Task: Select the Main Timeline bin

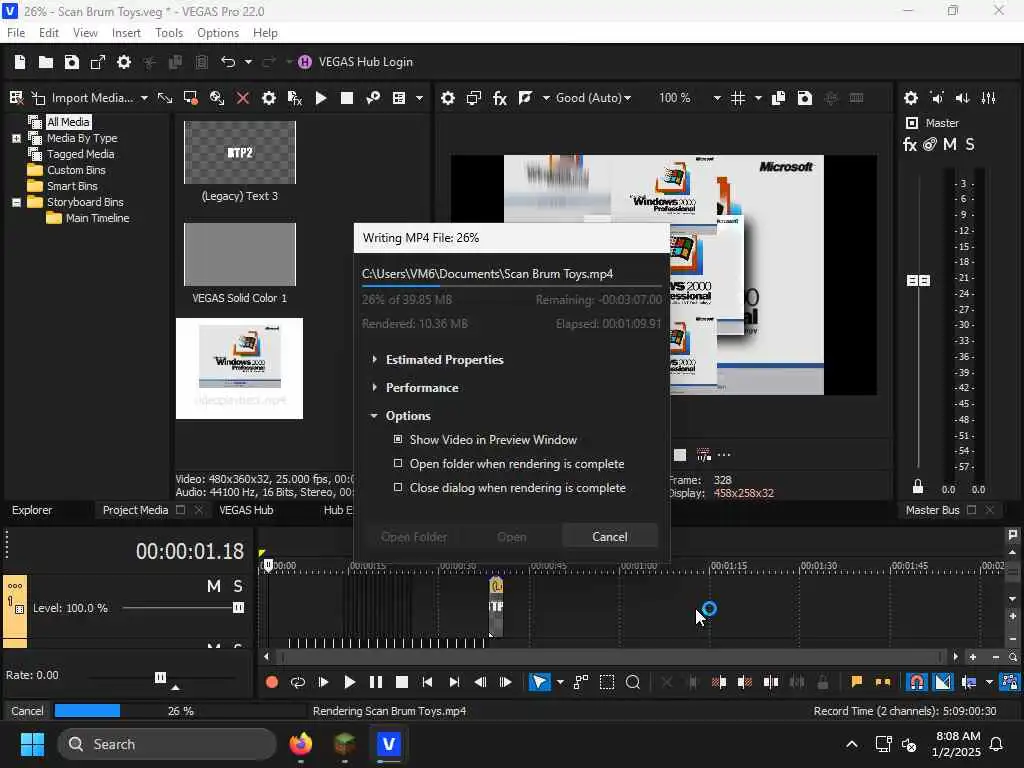Action: [x=97, y=218]
